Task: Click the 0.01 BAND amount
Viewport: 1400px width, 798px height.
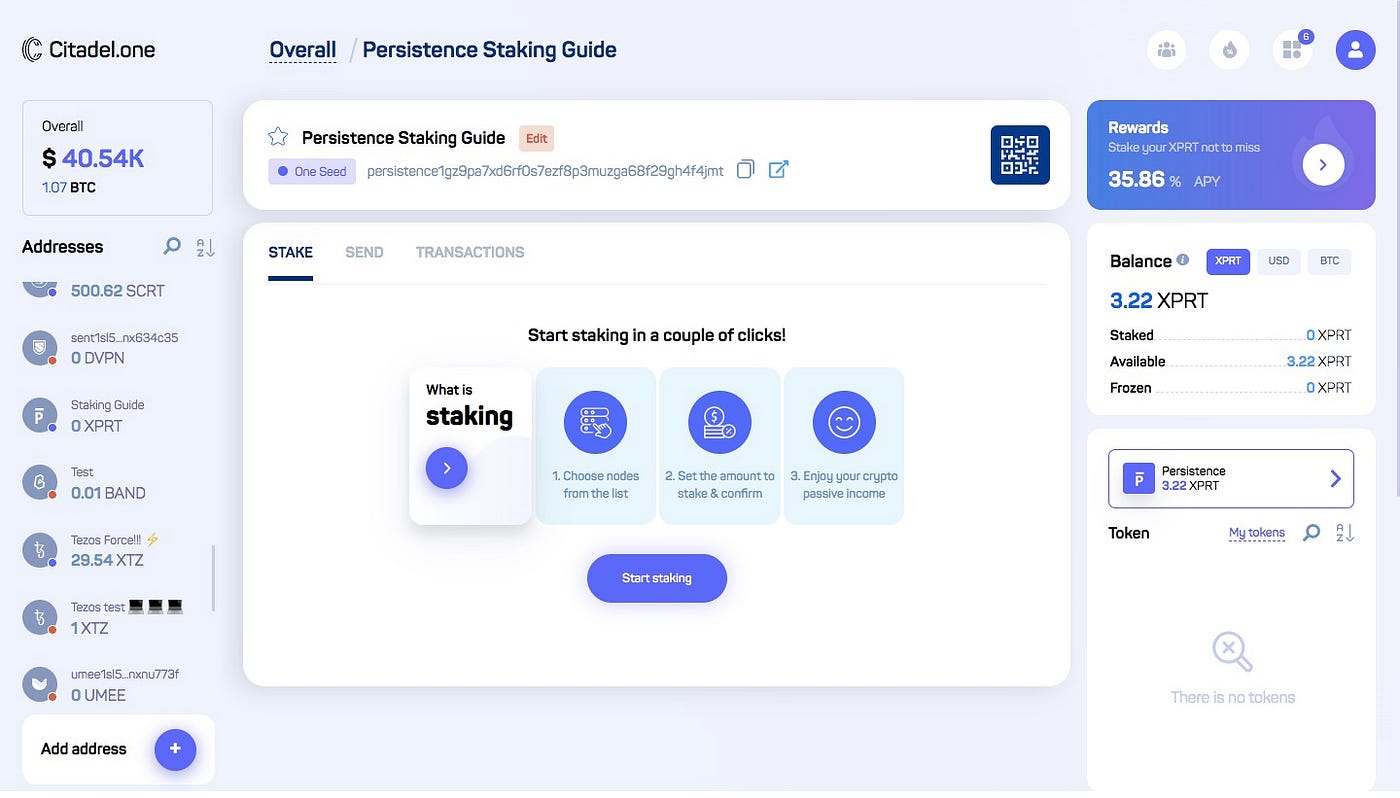Action: (x=108, y=493)
